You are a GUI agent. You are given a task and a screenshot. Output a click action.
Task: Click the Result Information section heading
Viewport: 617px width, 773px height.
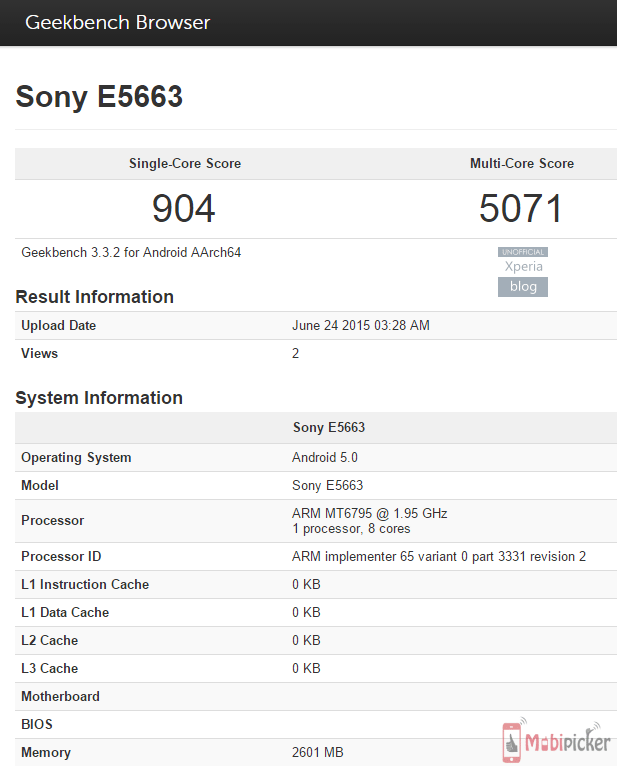click(x=95, y=297)
